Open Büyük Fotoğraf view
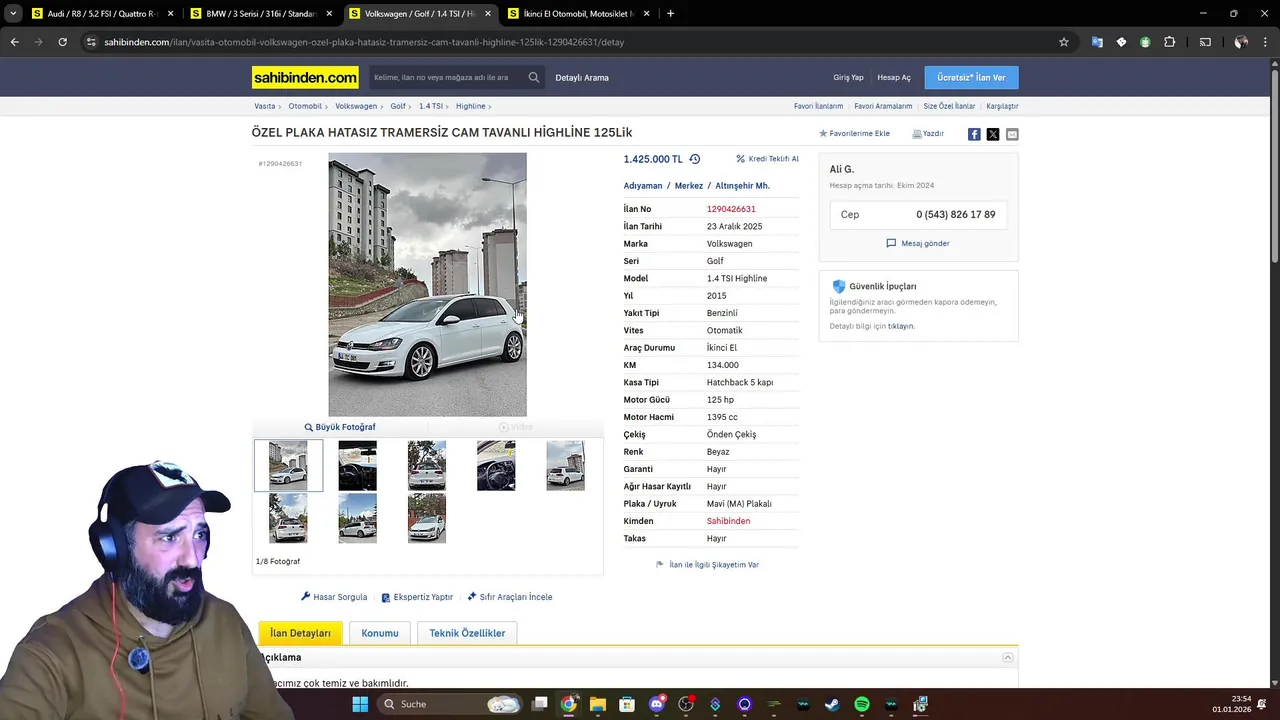 click(x=340, y=427)
